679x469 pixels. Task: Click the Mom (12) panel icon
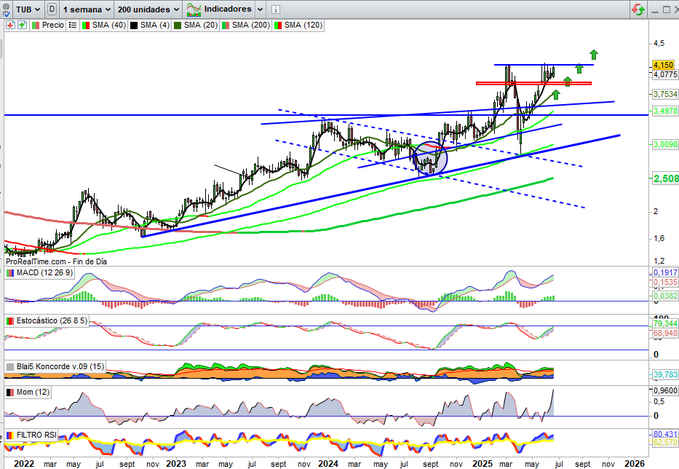tap(10, 392)
